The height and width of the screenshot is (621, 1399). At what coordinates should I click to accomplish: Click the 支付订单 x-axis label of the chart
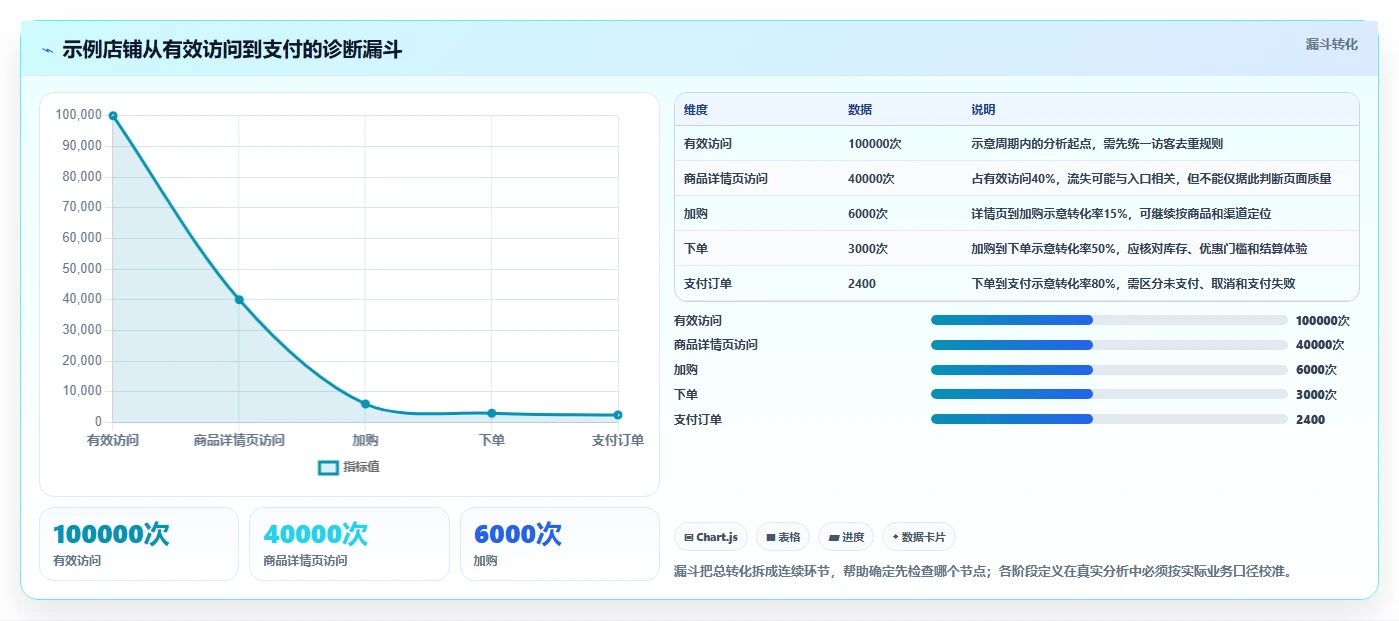pos(618,440)
